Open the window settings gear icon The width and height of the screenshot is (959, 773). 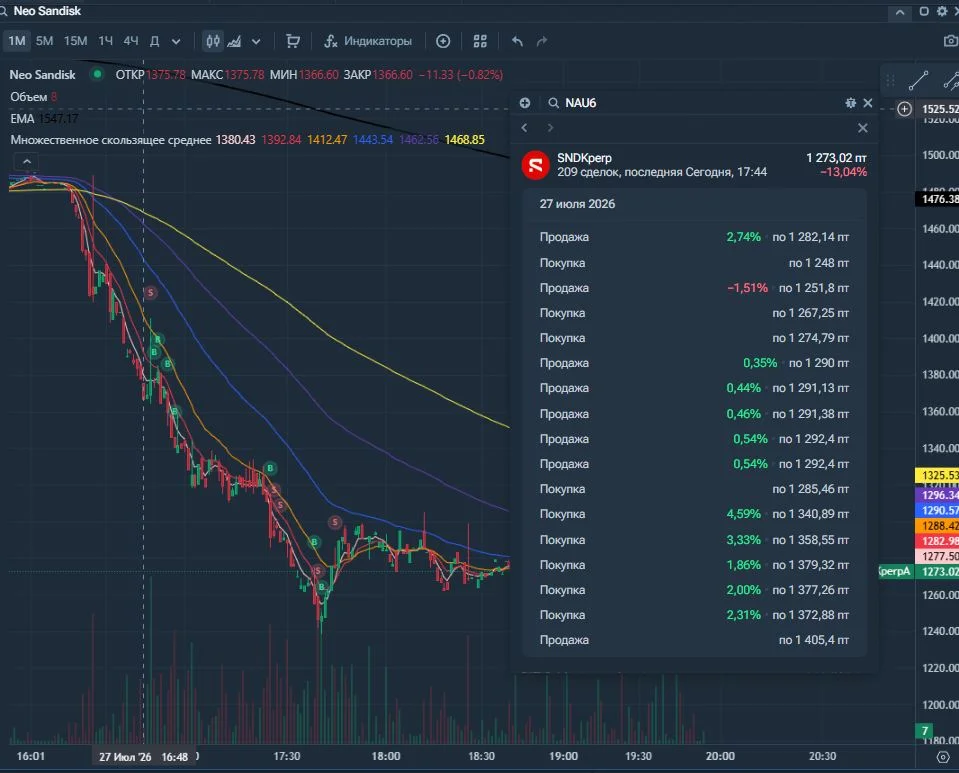coord(942,11)
